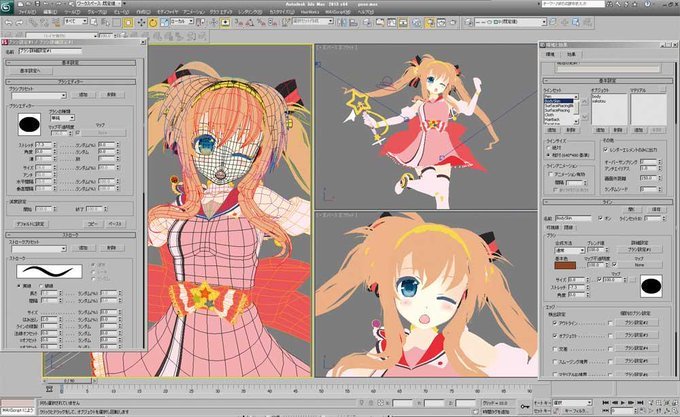The width and height of the screenshot is (680, 417).
Task: Open the Schematic View icon
Action: click(404, 23)
